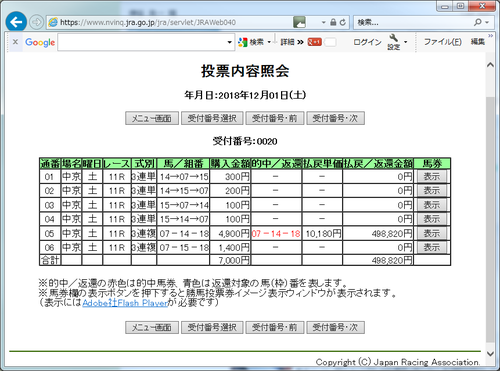The width and height of the screenshot is (500, 371).
Task: Click the 7,000円 total purchase cell
Action: [x=230, y=260]
